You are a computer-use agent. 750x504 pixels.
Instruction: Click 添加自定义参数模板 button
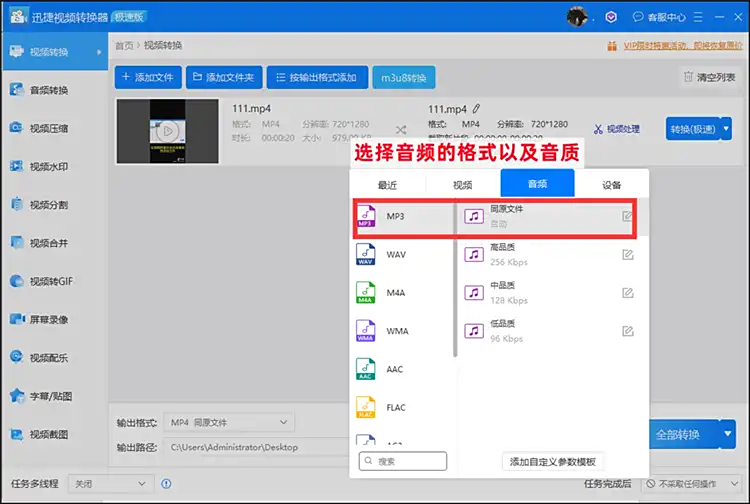[552, 461]
